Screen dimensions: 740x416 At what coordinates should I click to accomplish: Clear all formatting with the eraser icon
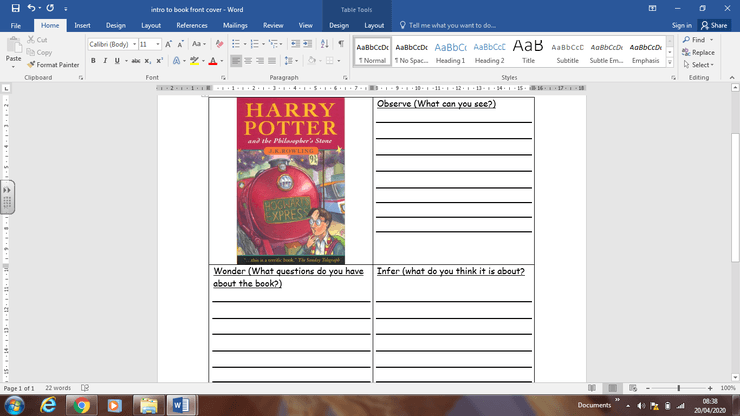point(219,44)
